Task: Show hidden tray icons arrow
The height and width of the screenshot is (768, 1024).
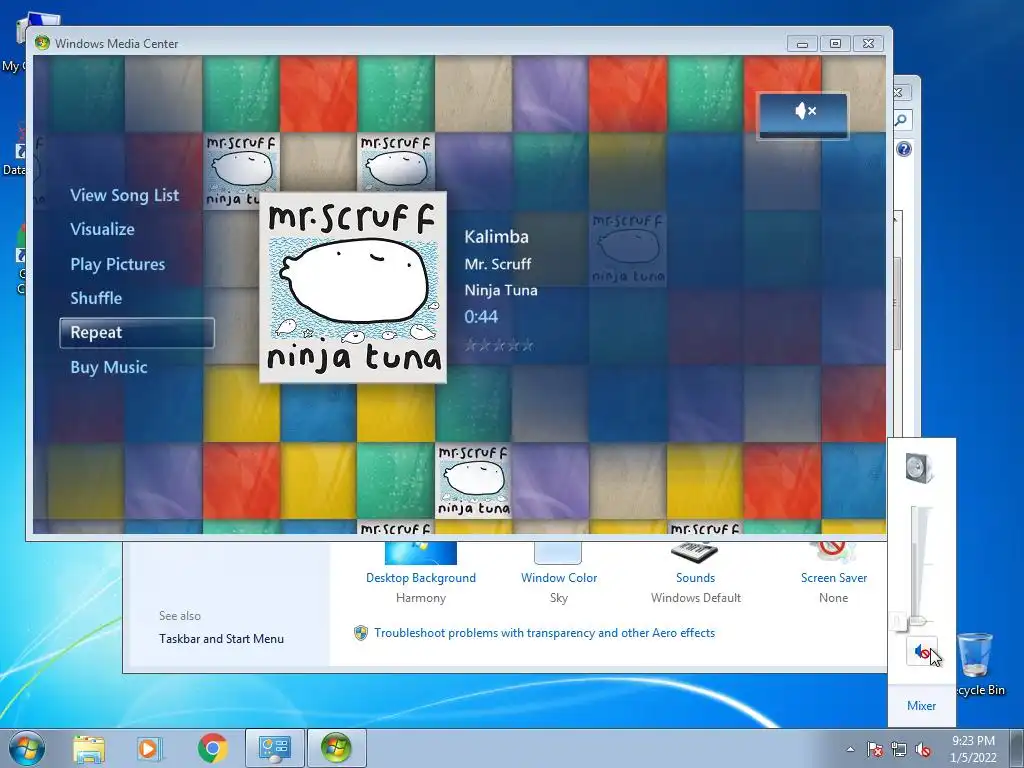Action: click(x=850, y=749)
